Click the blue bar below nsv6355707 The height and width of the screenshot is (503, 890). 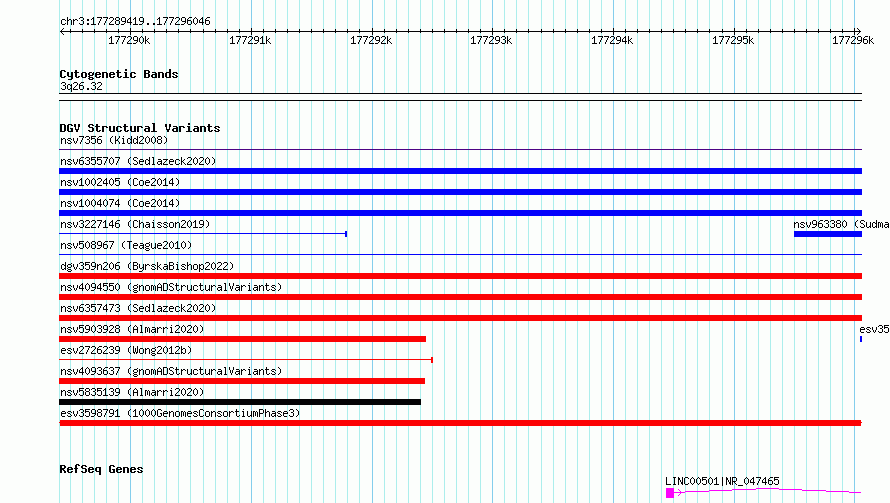point(460,171)
